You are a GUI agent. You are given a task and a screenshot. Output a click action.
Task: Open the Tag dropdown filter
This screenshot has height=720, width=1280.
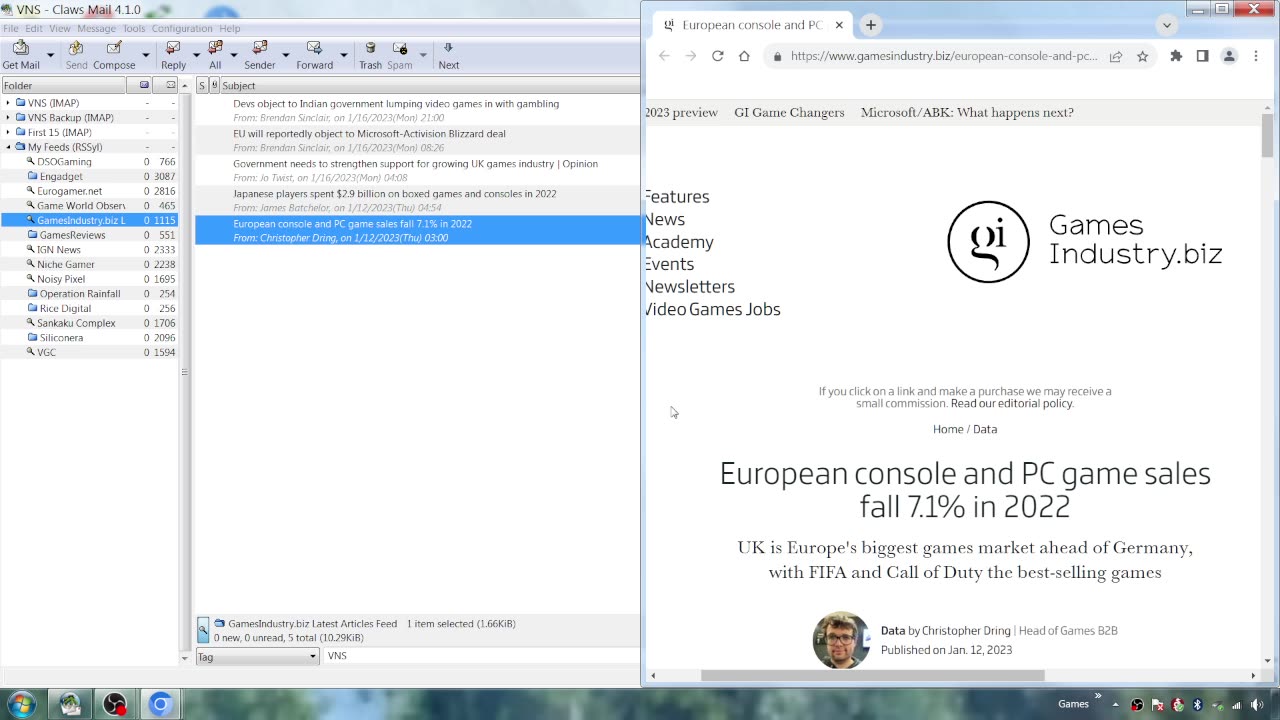click(258, 656)
